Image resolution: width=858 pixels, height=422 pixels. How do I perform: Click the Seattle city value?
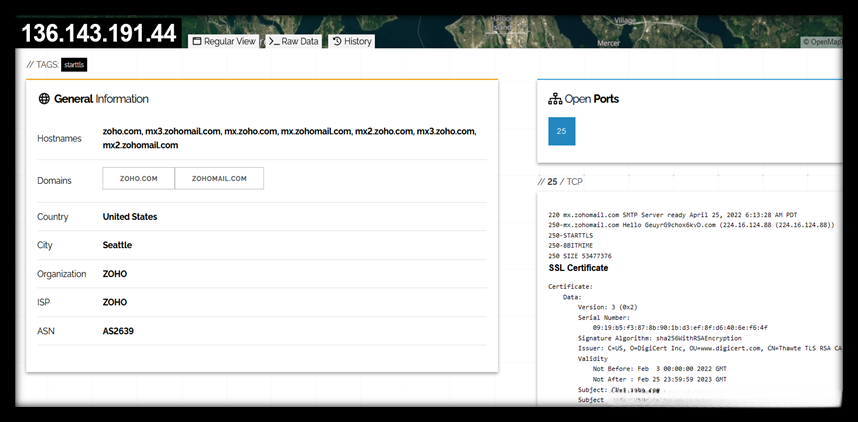pos(117,245)
